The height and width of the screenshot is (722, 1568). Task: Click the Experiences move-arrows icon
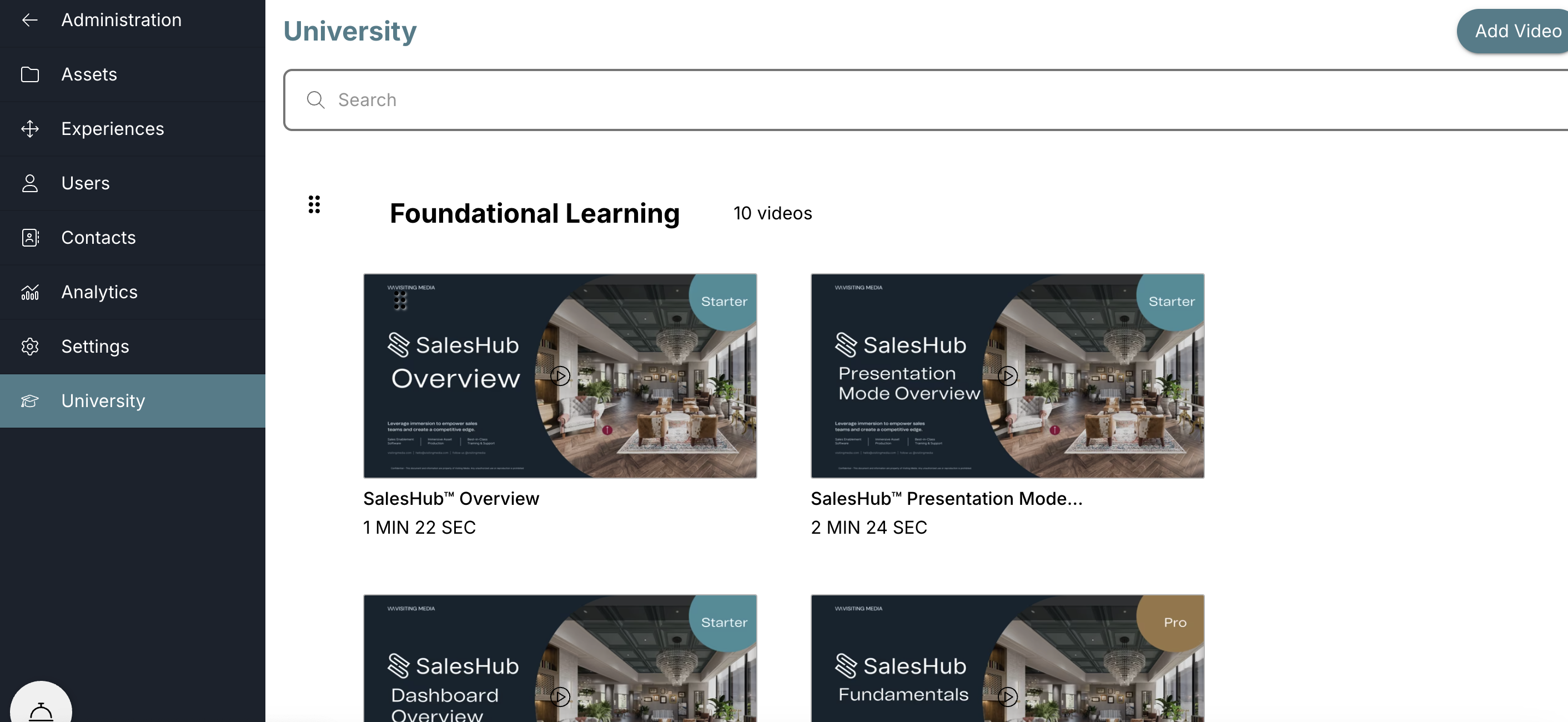[x=30, y=128]
